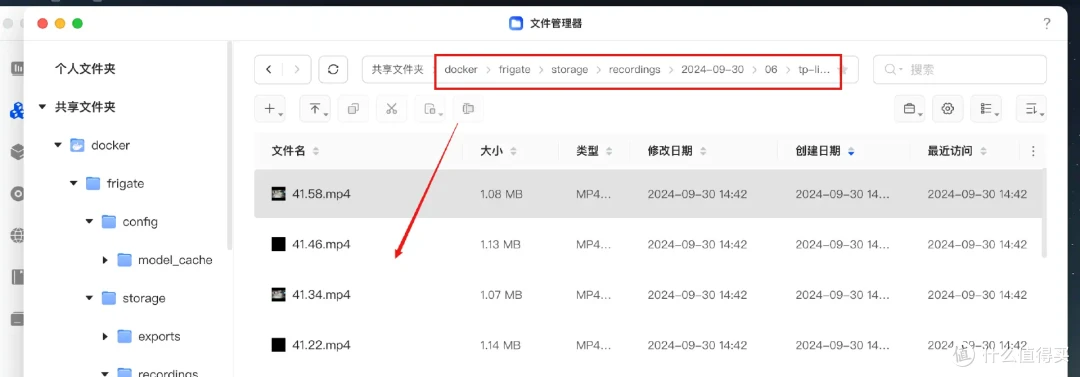Refresh the current folder listing
The image size is (1080, 377).
coord(333,69)
